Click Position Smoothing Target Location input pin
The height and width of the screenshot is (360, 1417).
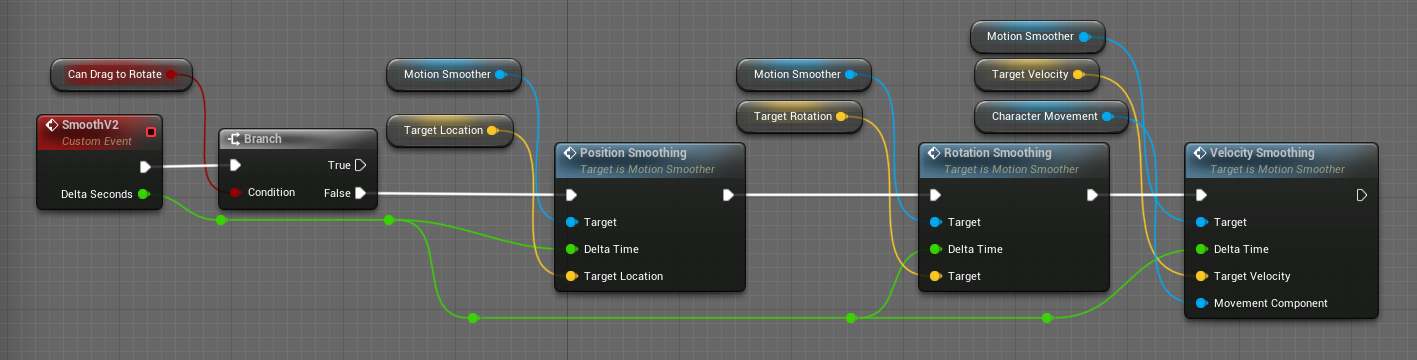(x=571, y=276)
